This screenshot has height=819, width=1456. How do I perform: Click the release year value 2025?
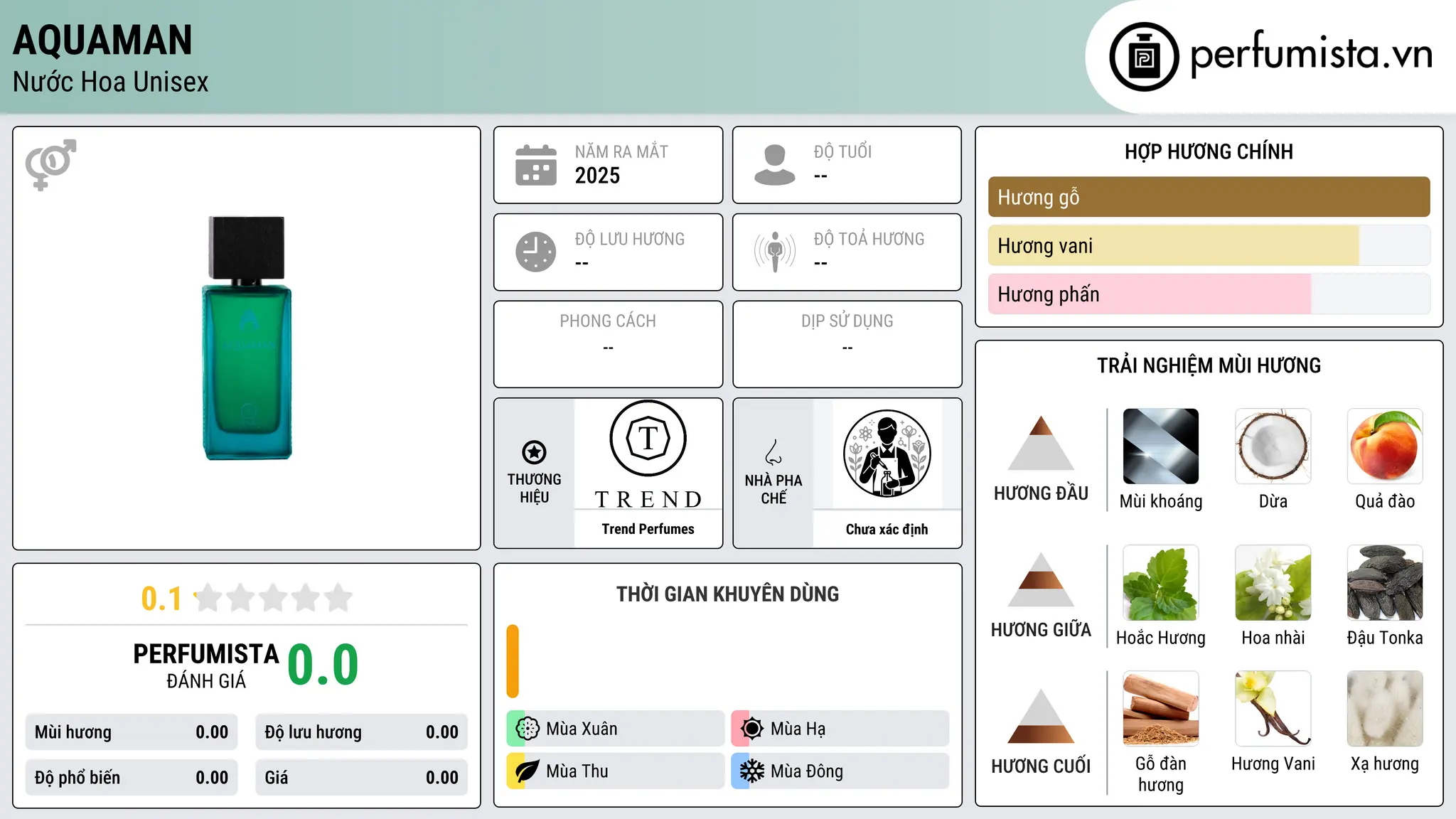pyautogui.click(x=597, y=176)
